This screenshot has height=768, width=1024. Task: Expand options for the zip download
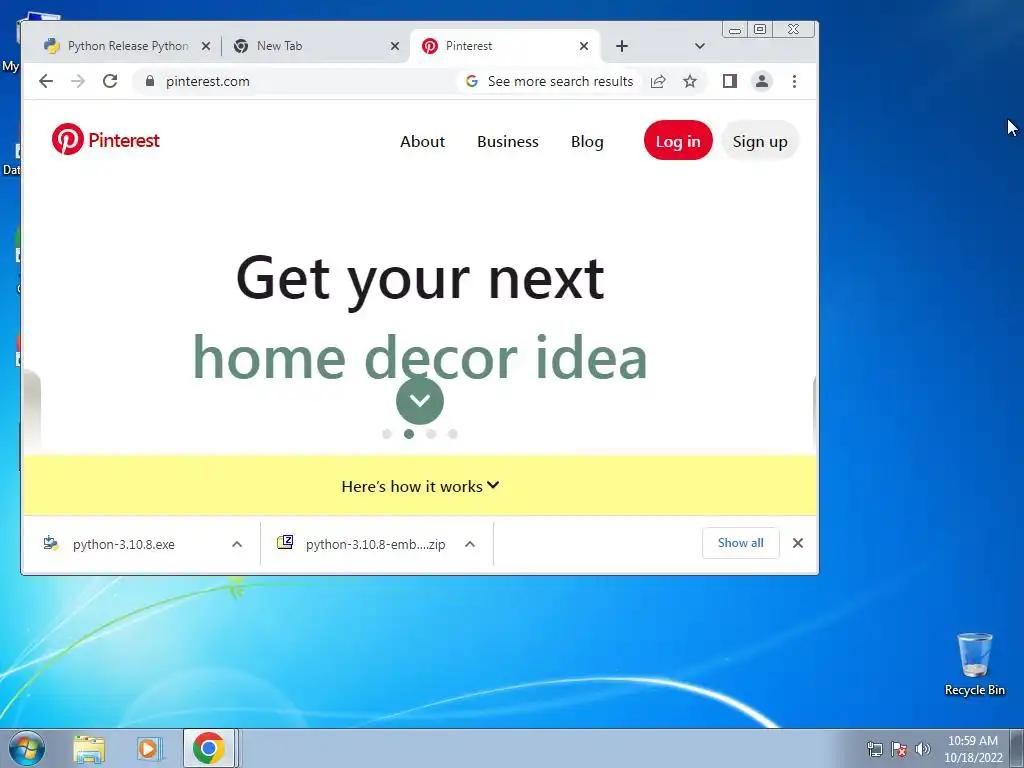click(470, 544)
